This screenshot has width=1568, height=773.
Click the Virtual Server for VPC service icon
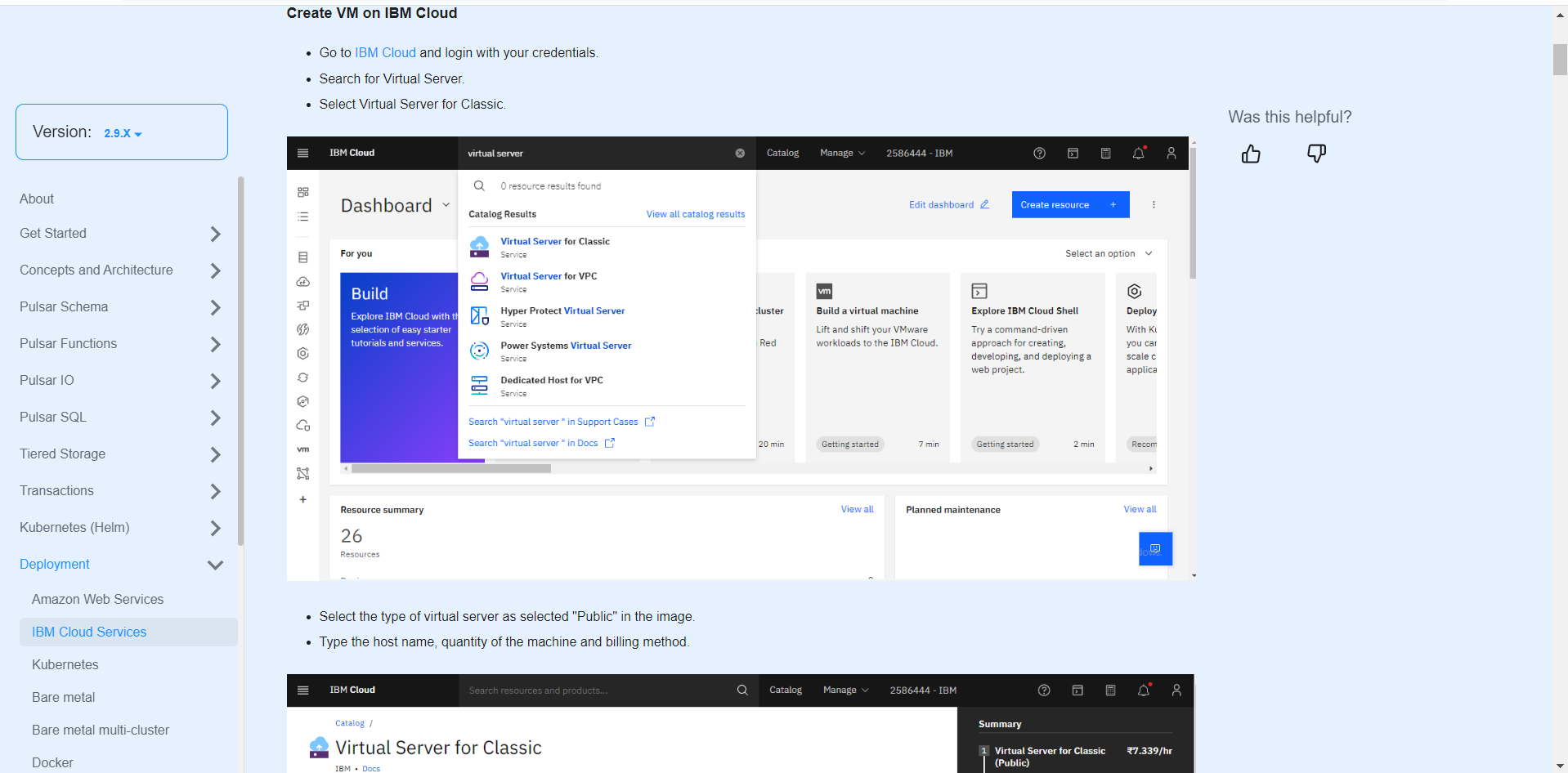click(480, 281)
